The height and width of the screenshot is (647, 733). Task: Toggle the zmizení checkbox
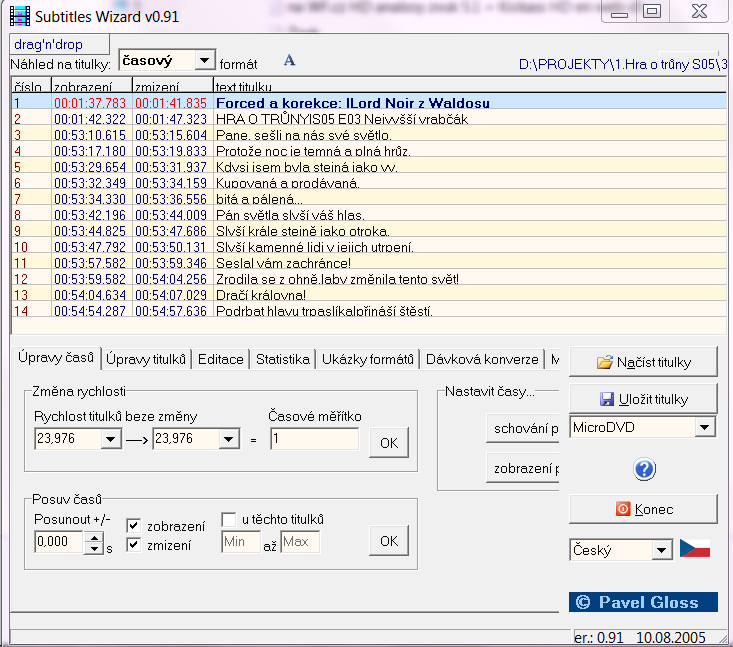(x=134, y=544)
